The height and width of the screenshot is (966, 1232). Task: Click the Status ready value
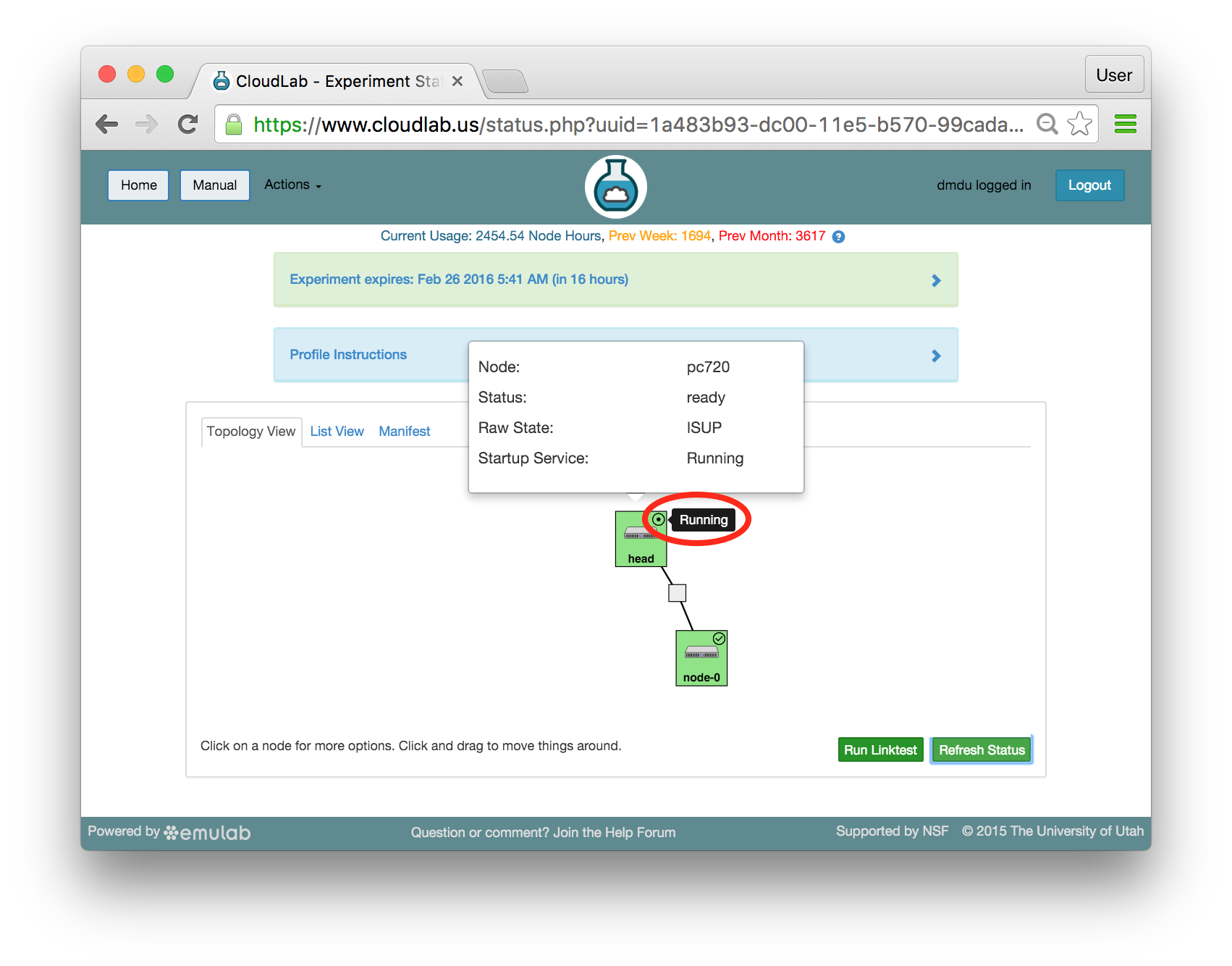[706, 398]
